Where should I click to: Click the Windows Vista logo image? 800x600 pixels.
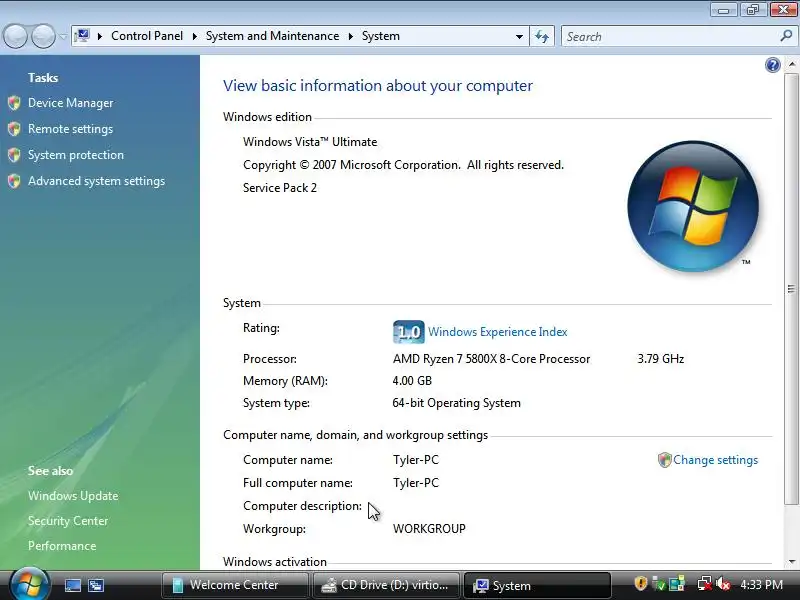click(x=693, y=206)
